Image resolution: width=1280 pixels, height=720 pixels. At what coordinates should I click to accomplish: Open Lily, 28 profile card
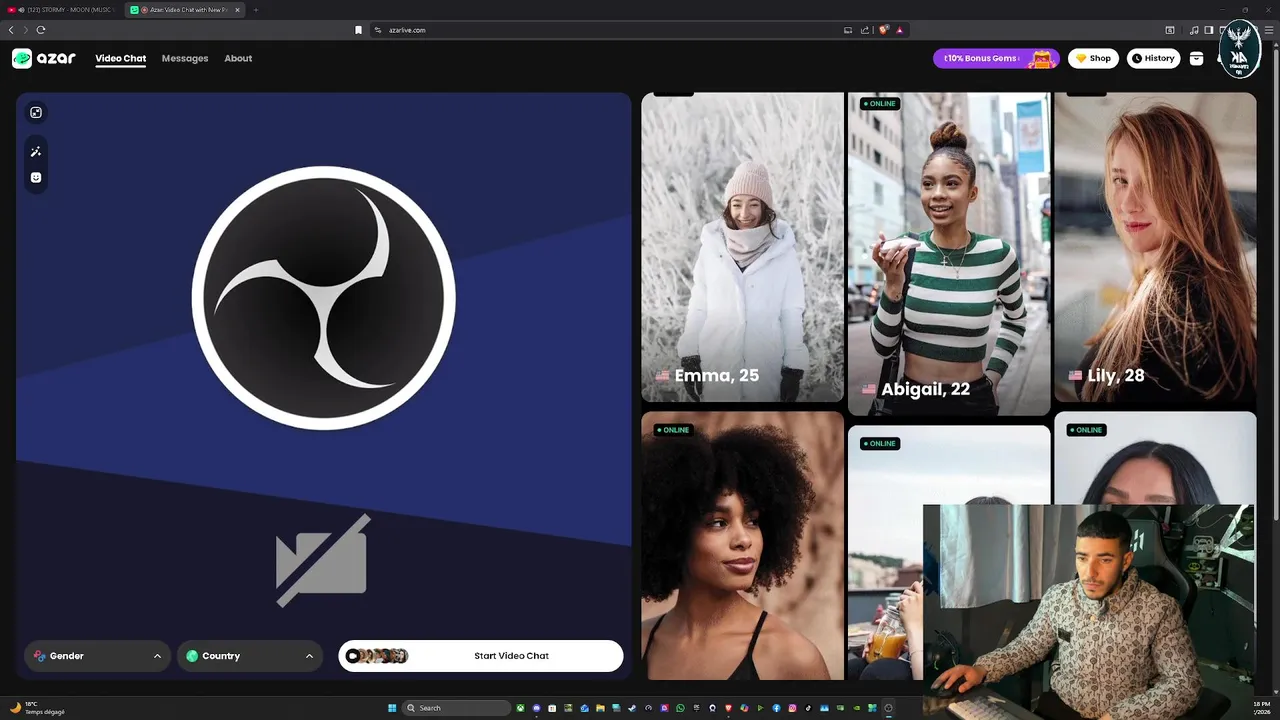click(1155, 247)
